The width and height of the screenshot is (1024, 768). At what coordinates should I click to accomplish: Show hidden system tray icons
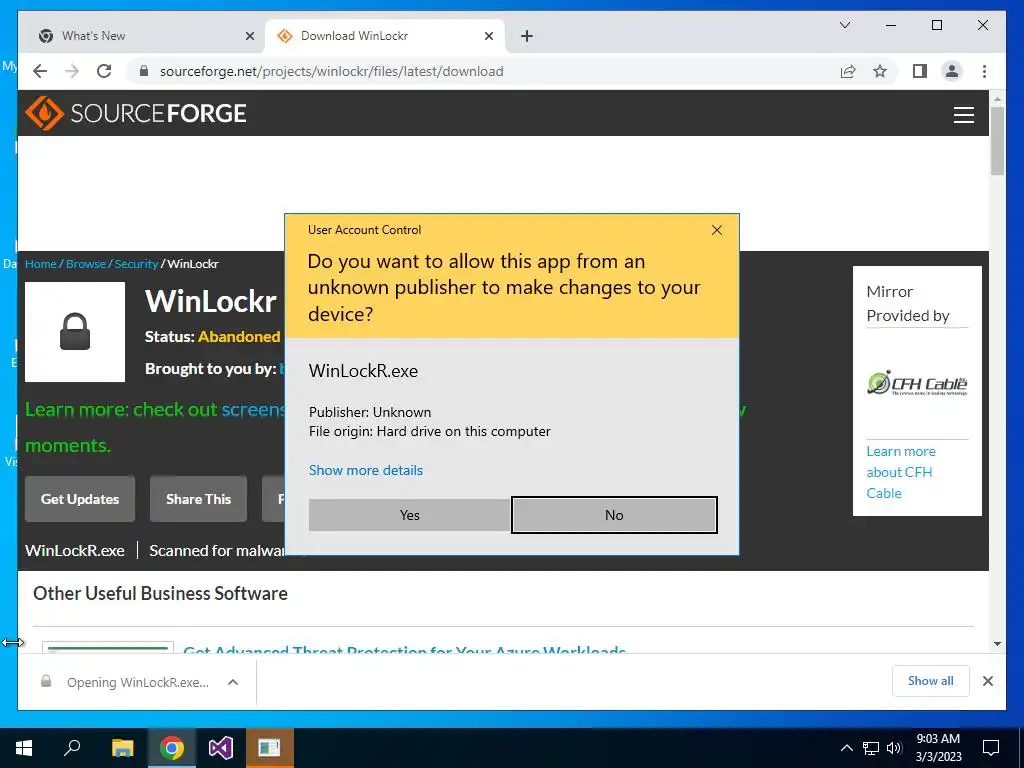coord(846,748)
